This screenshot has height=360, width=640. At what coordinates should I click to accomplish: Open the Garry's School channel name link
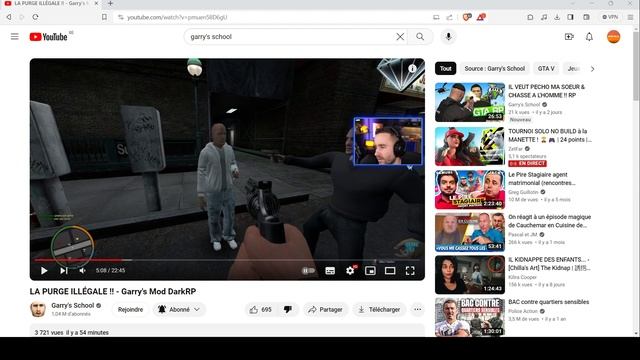click(x=73, y=305)
